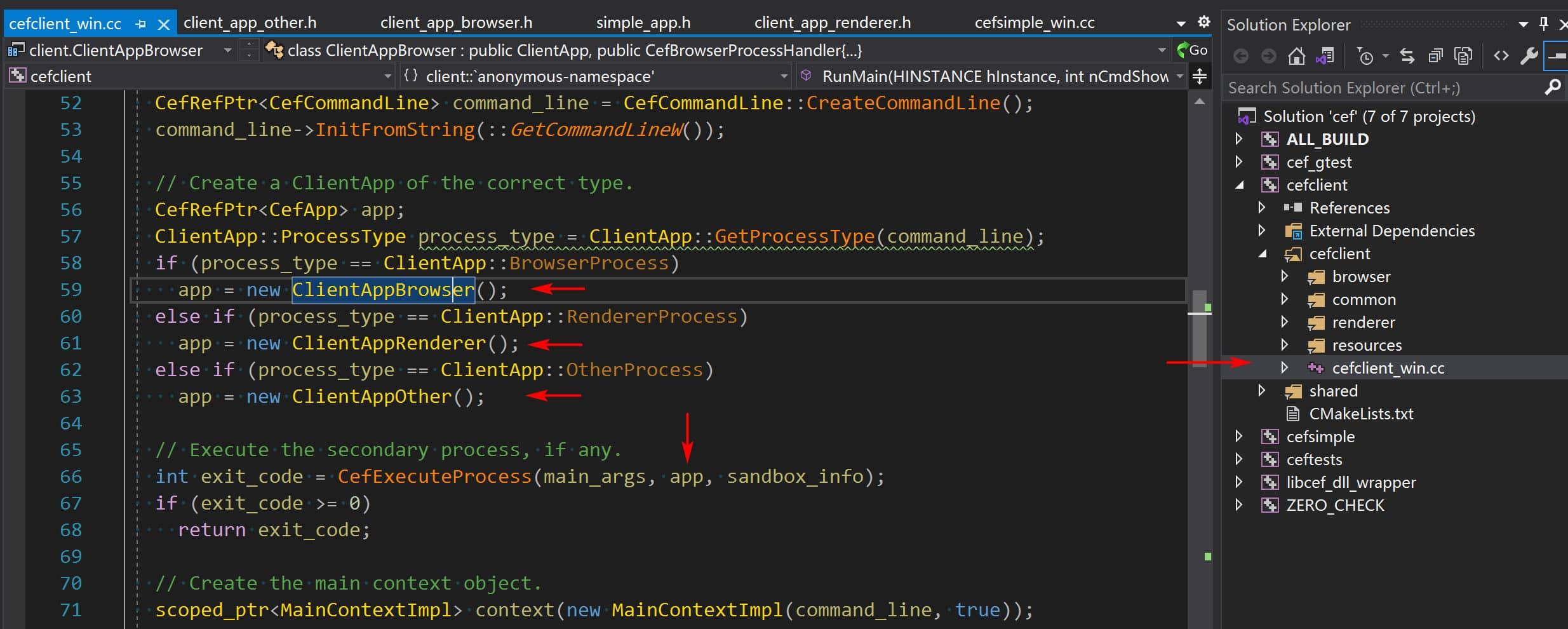
Task: Click the References node icon
Action: tap(1292, 208)
